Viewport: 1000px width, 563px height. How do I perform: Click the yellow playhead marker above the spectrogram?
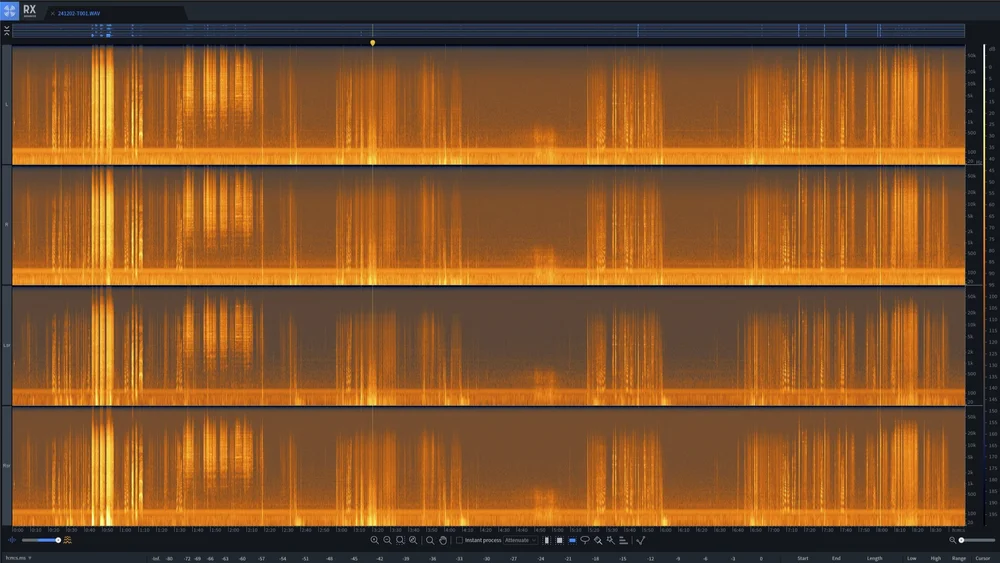(372, 43)
